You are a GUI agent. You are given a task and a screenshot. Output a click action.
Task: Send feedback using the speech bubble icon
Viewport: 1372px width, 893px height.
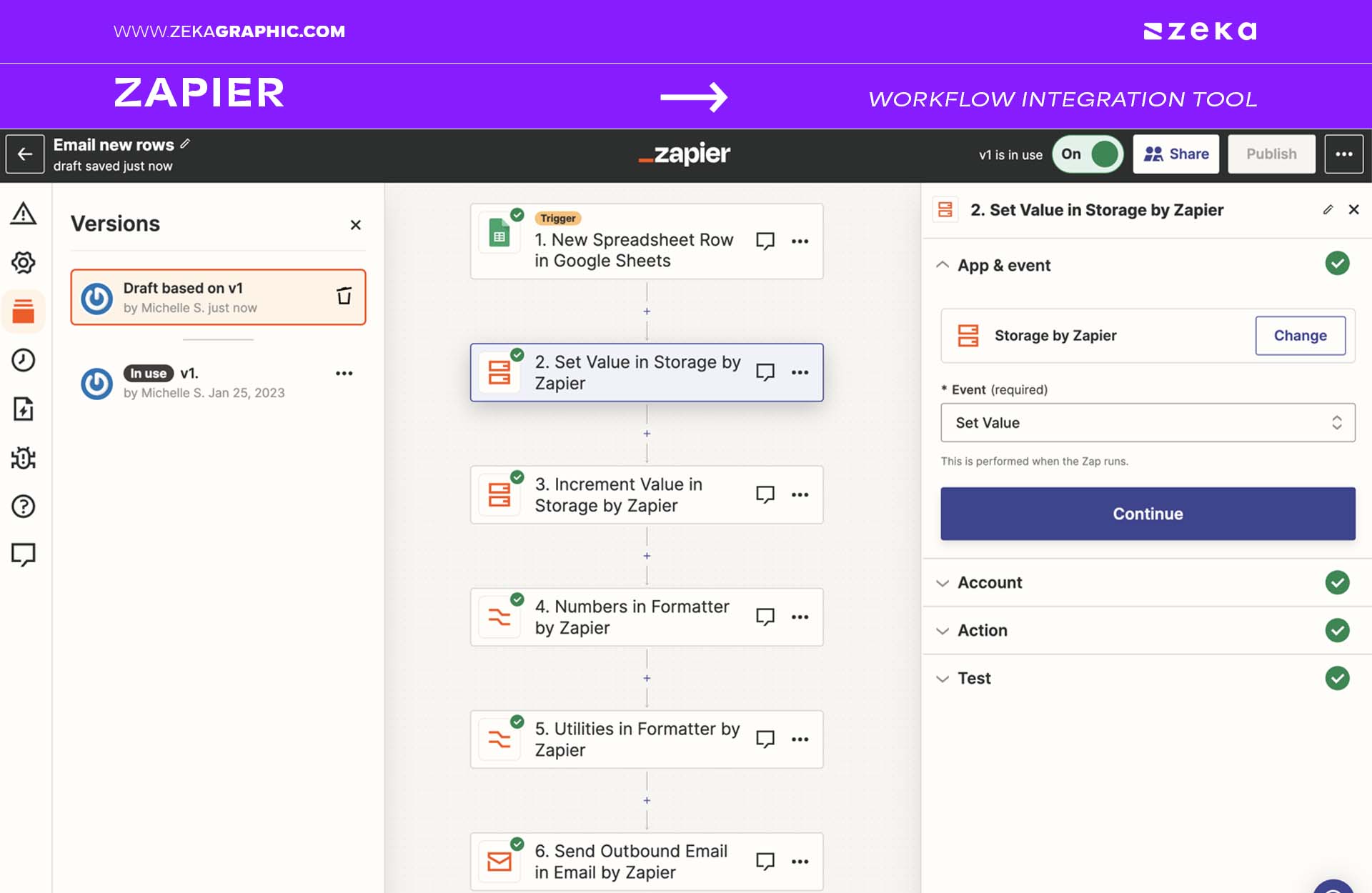point(24,555)
